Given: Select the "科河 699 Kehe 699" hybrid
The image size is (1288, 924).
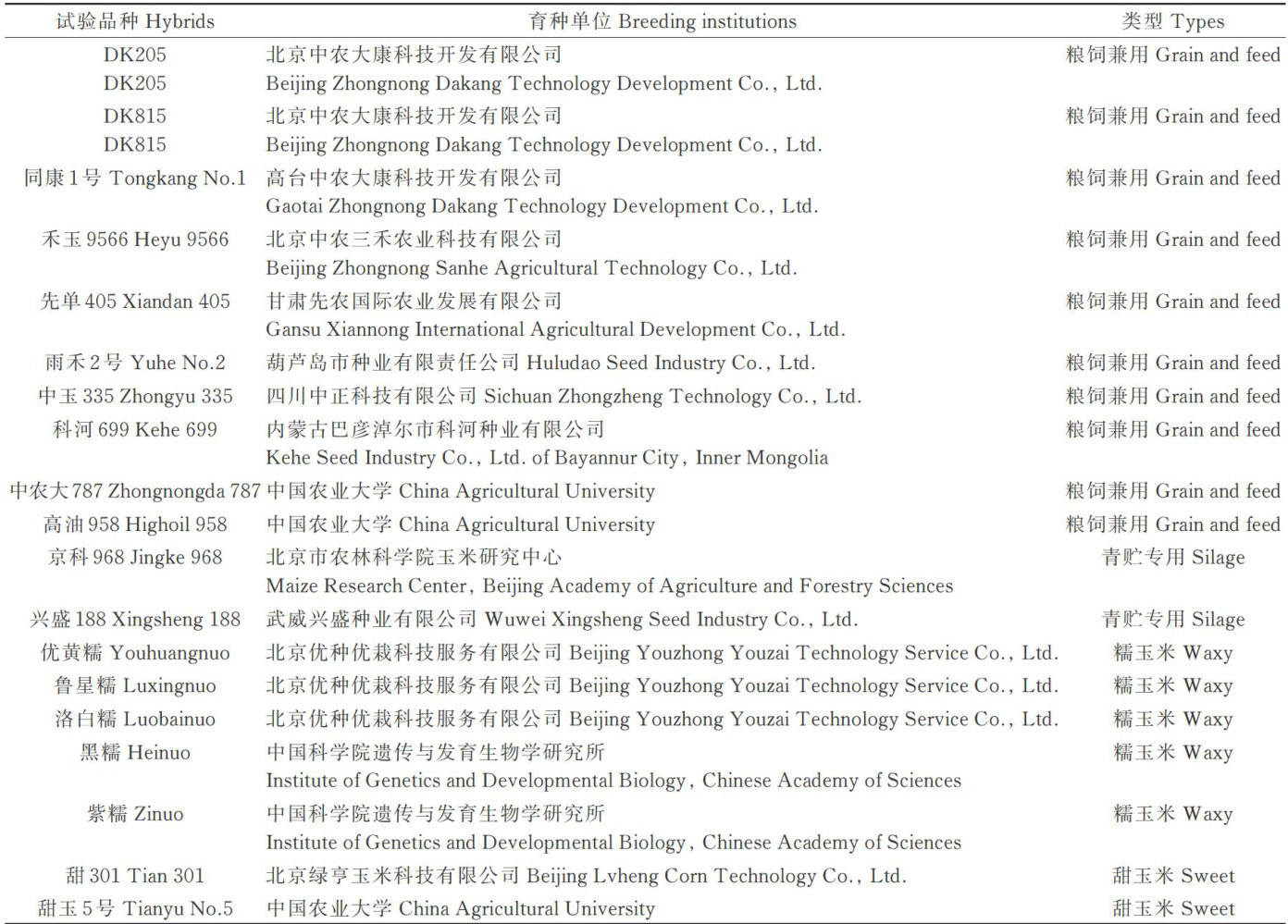Looking at the screenshot, I should pyautogui.click(x=135, y=430).
